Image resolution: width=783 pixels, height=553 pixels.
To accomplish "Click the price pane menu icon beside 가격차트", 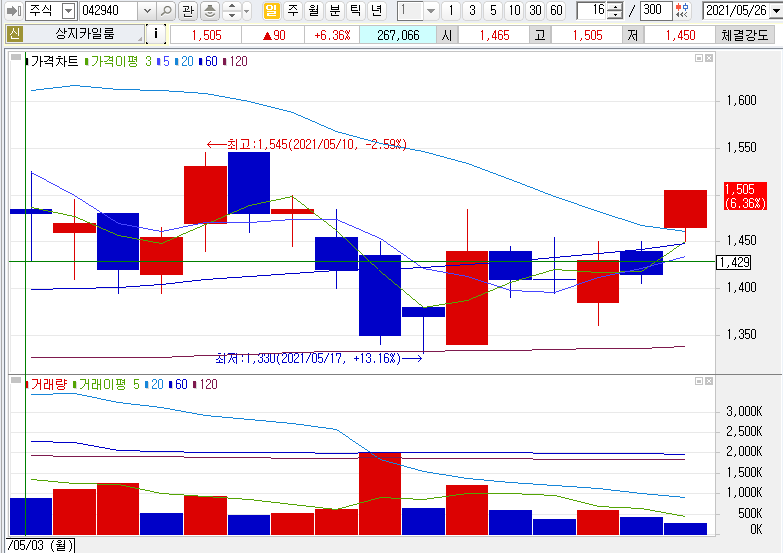I will [16, 57].
